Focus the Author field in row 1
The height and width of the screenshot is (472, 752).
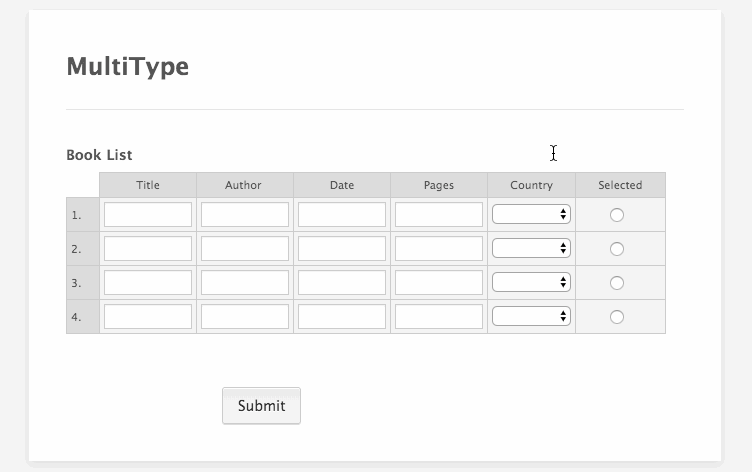click(245, 214)
